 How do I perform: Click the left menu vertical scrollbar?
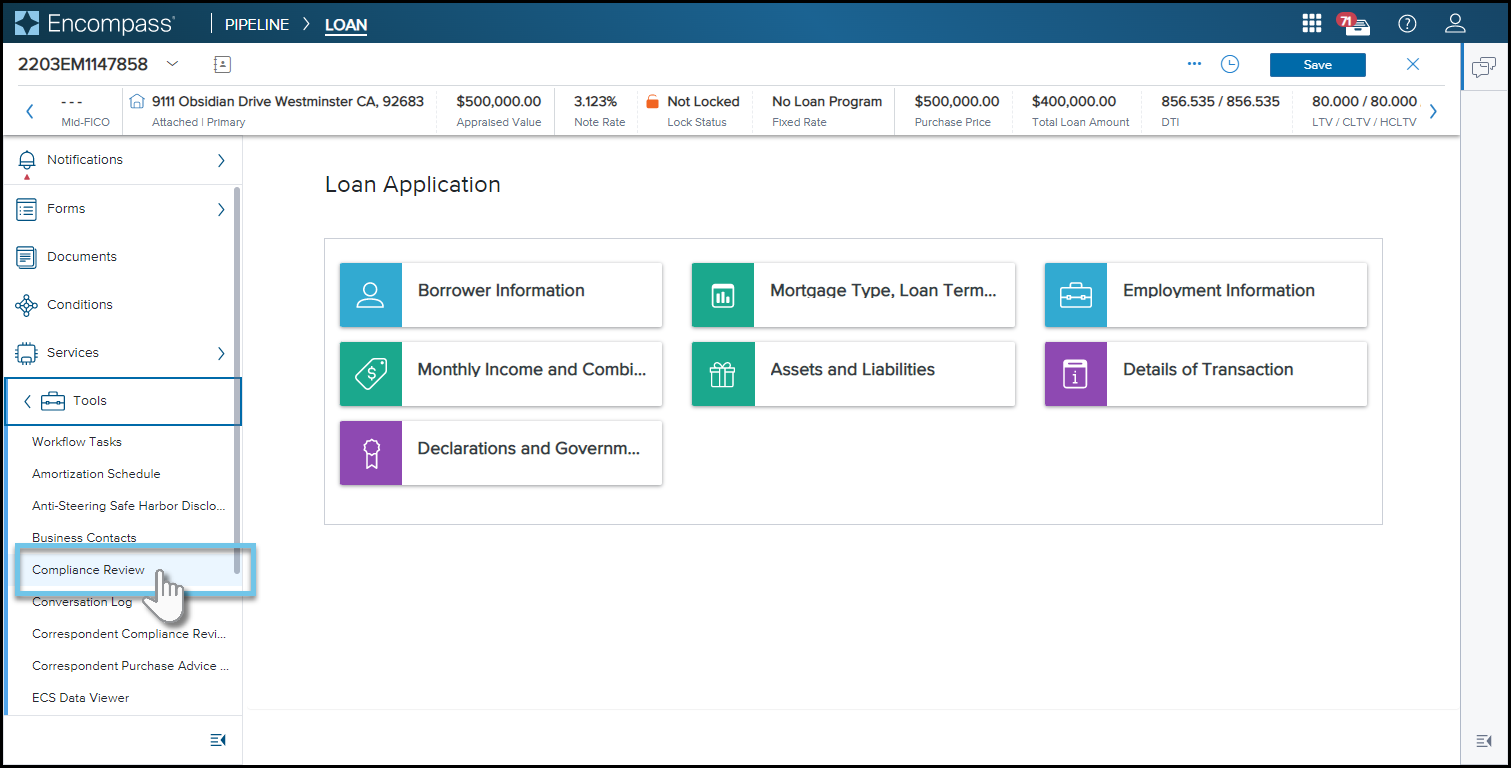[x=237, y=380]
